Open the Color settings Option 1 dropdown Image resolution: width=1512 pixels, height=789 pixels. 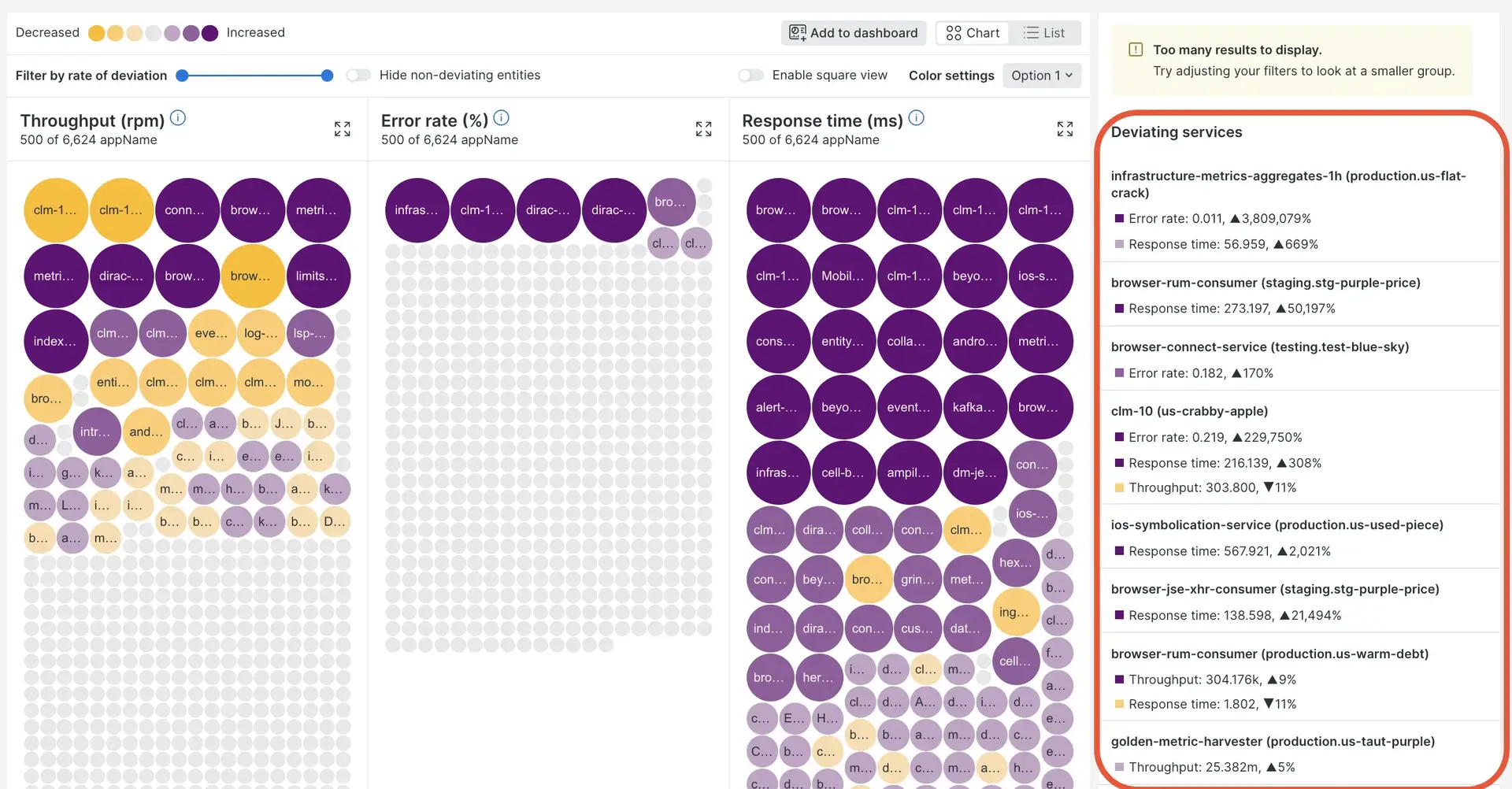(x=1041, y=76)
